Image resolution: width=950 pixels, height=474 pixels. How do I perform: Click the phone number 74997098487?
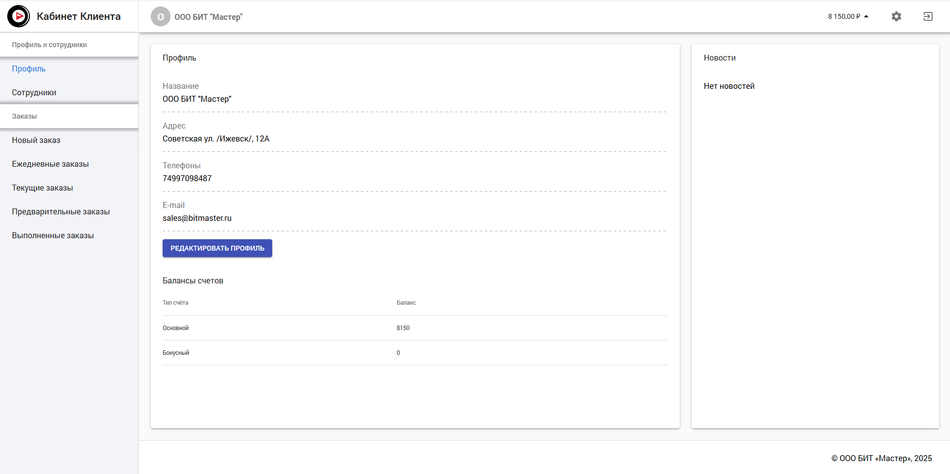[x=187, y=178]
